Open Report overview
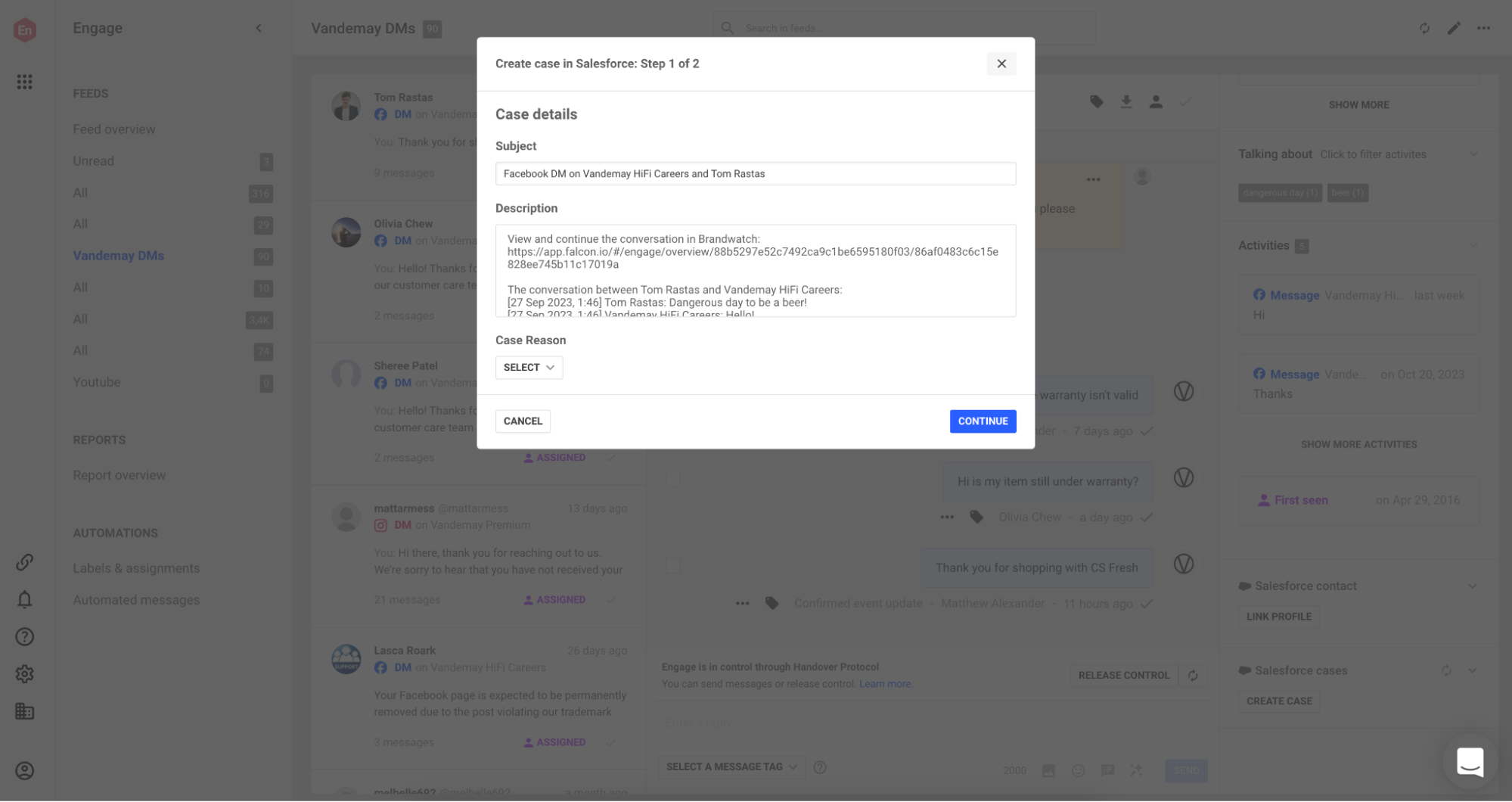The width and height of the screenshot is (1512, 802). pos(120,475)
